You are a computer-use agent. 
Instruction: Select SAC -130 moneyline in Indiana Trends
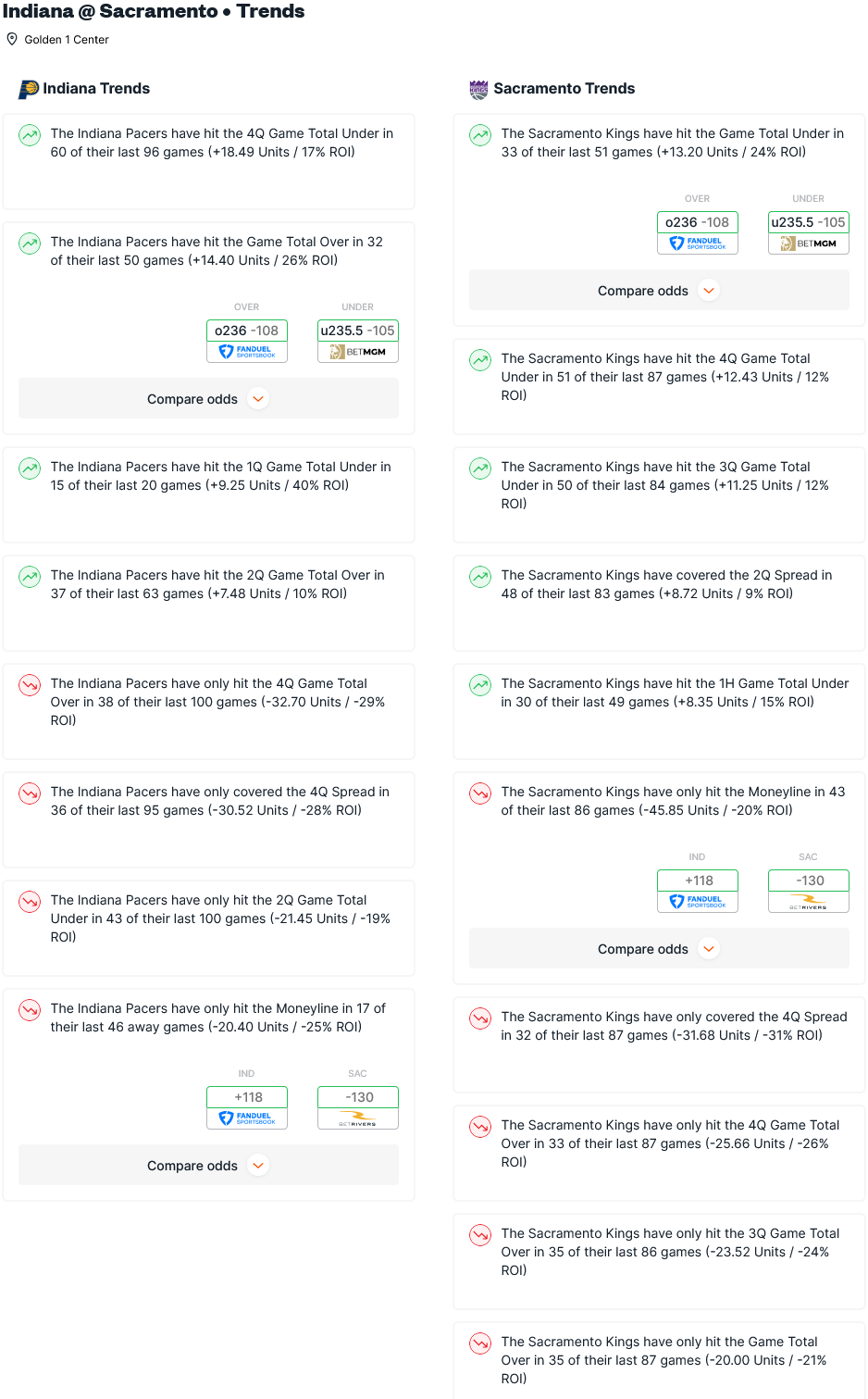click(358, 1097)
